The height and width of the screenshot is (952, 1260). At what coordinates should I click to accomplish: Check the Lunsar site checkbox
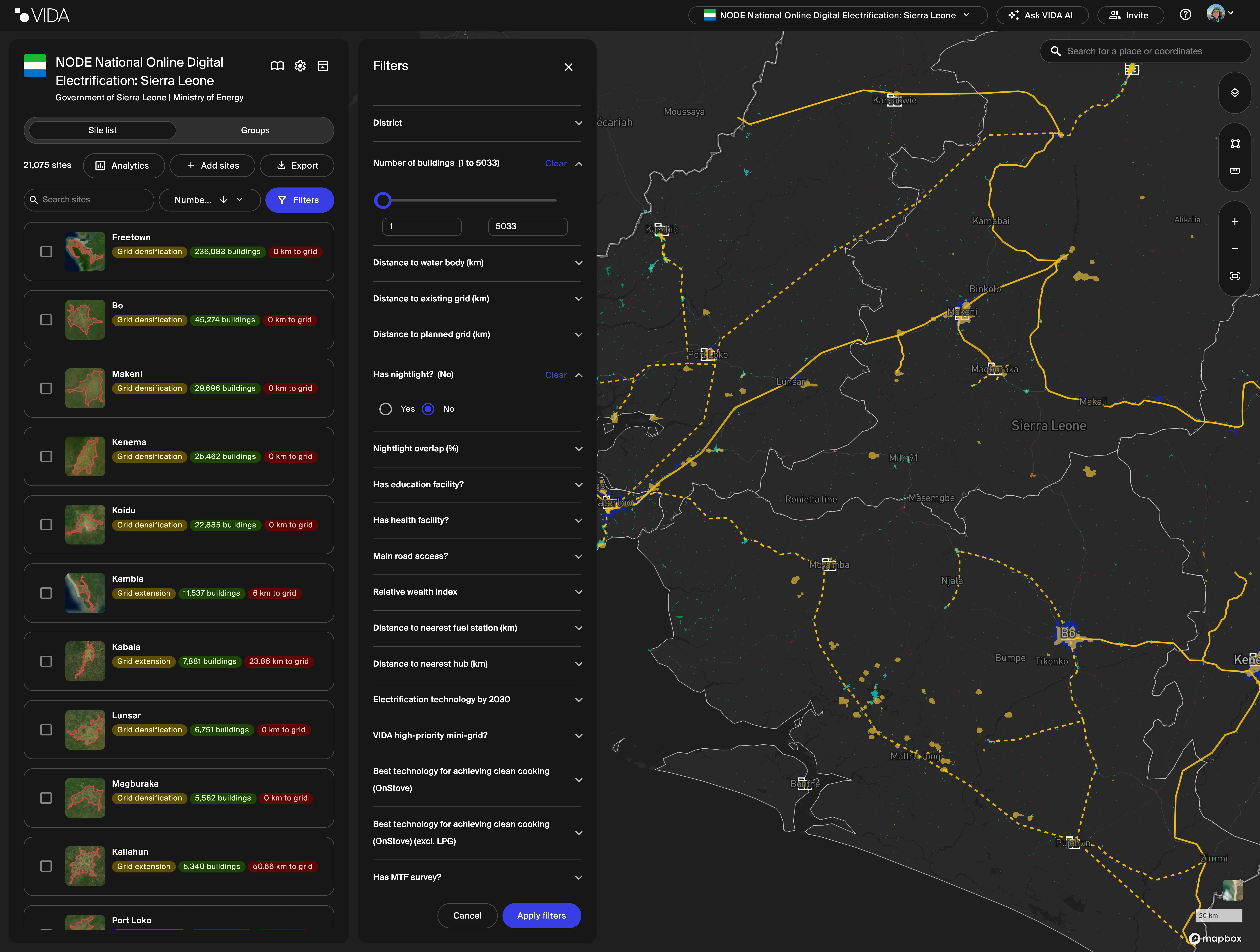point(46,730)
